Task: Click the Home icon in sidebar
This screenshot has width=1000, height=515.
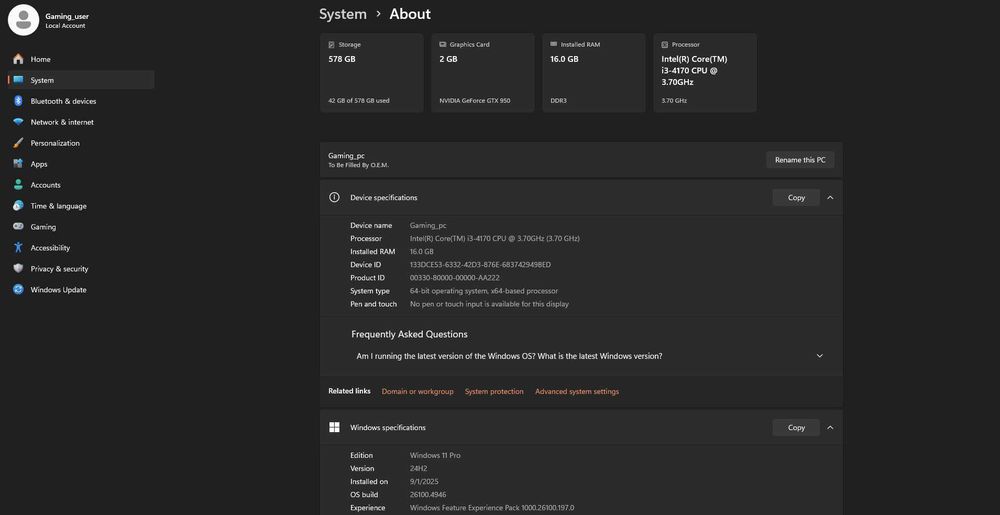Action: tap(18, 59)
